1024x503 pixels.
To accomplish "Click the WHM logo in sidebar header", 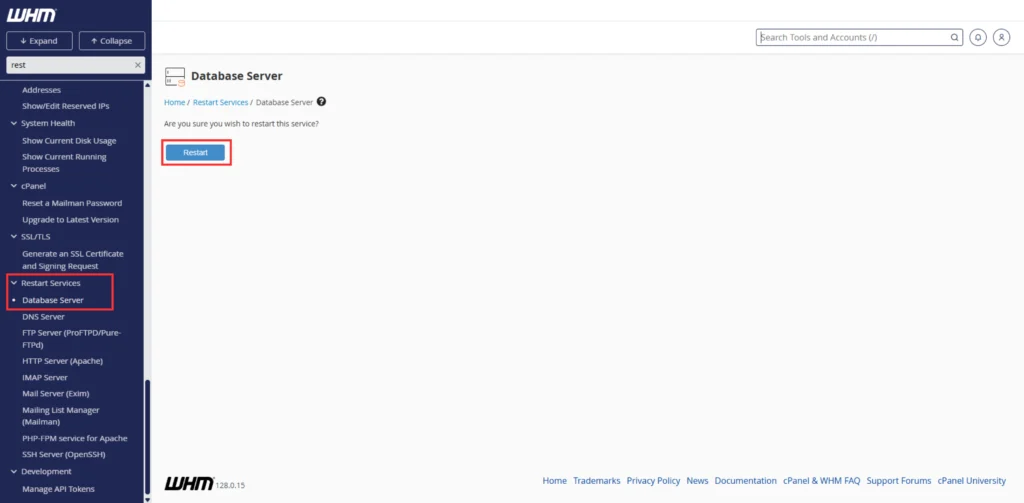I will point(31,15).
